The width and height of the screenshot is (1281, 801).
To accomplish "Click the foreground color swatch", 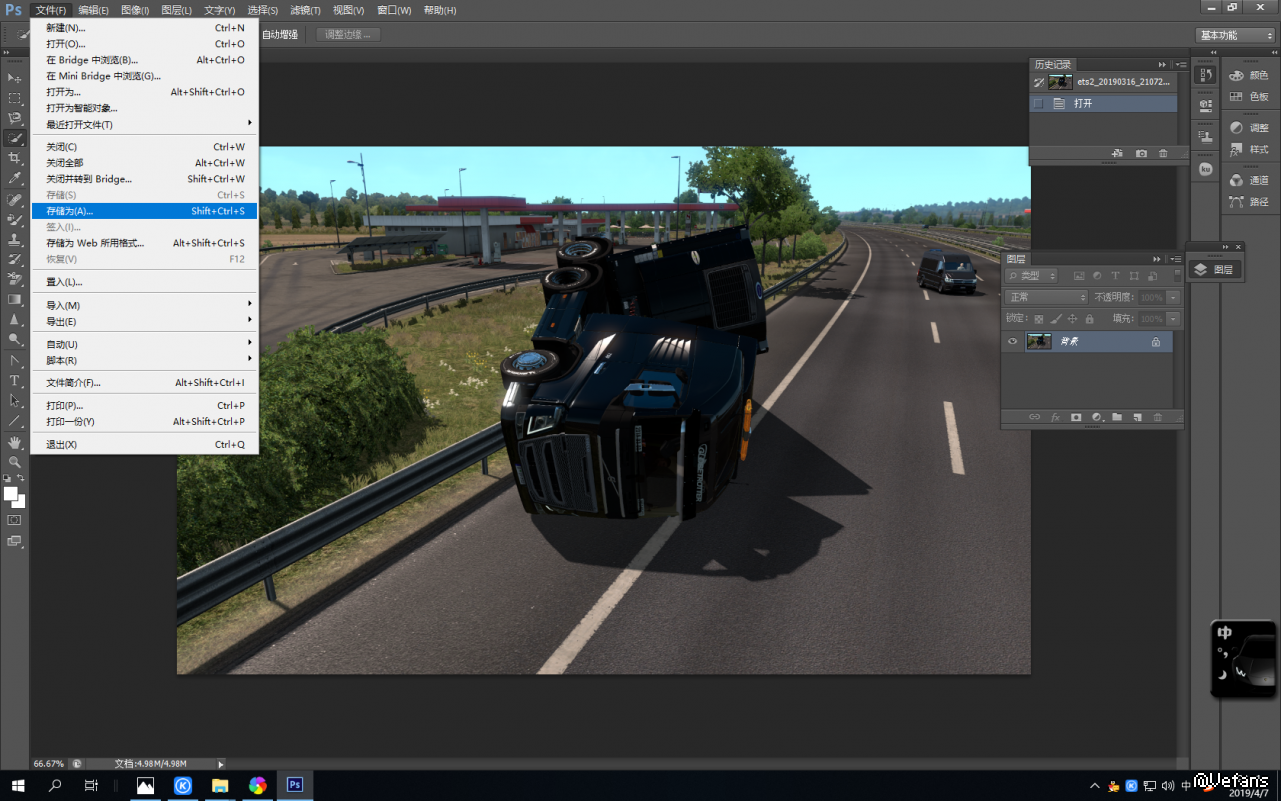I will (x=10, y=494).
